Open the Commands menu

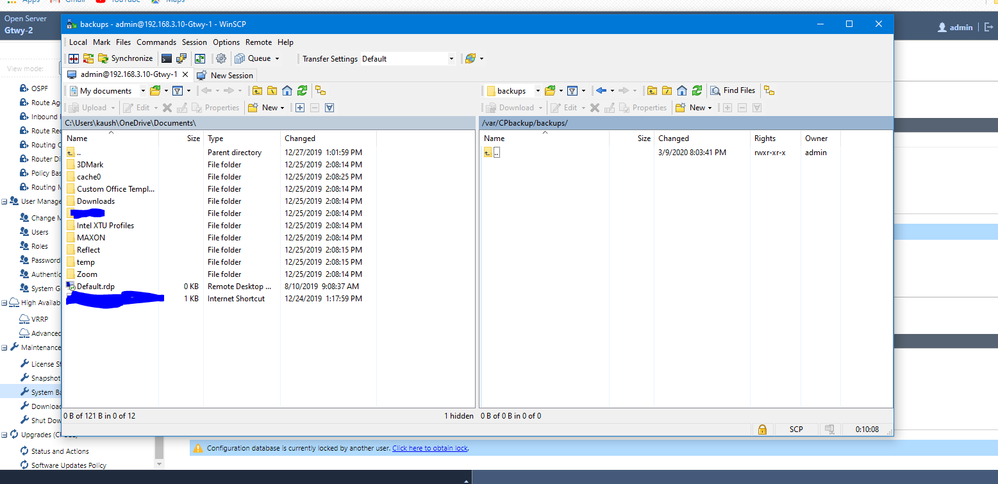pyautogui.click(x=156, y=42)
